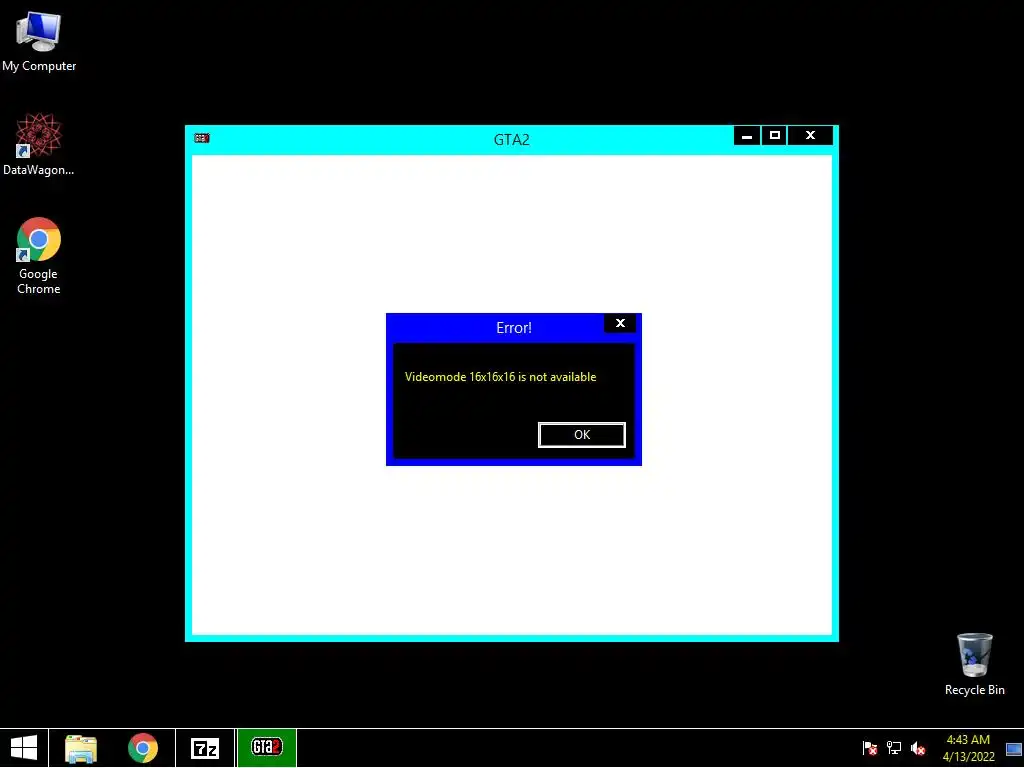Select the DataWagon desktop shortcut
Viewport: 1024px width, 768px height.
pos(39,144)
